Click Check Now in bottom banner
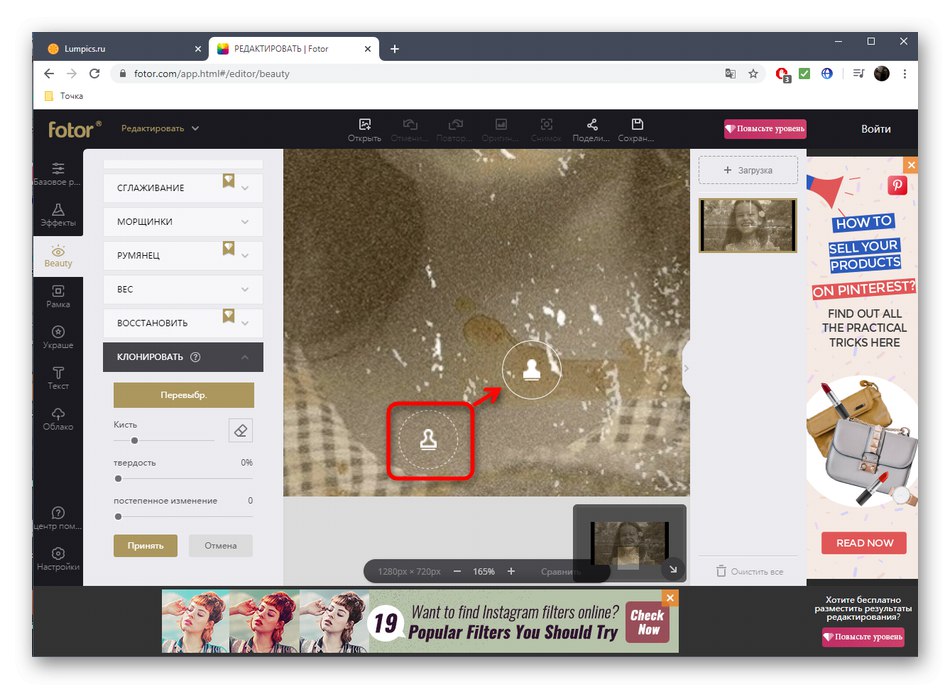 (x=647, y=622)
